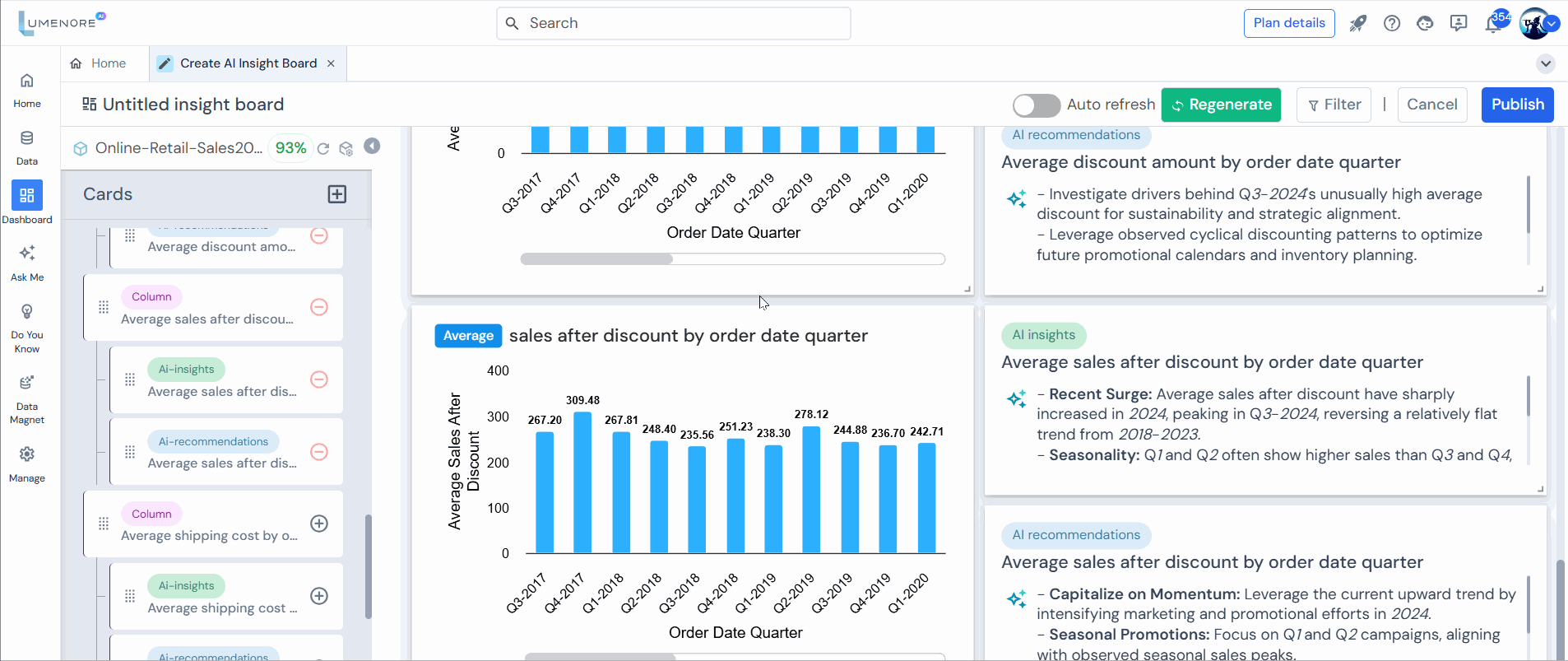Add Average shipping cost Column card
This screenshot has height=661, width=1568.
click(x=319, y=524)
